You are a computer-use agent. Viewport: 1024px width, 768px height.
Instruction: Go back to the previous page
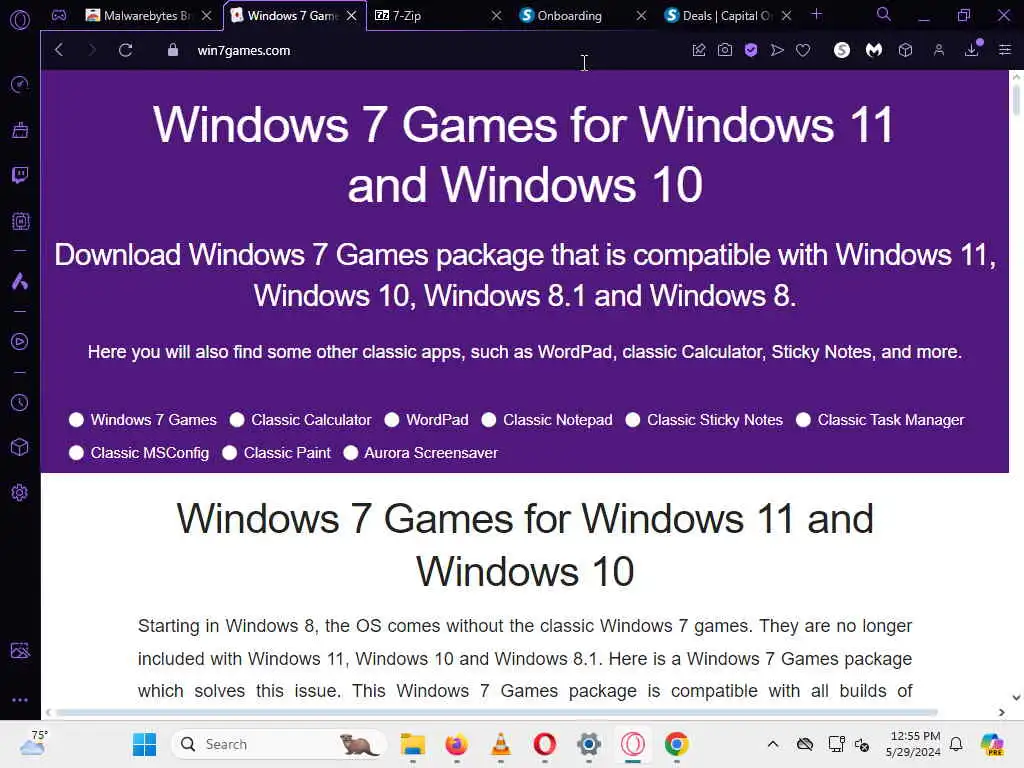(59, 50)
